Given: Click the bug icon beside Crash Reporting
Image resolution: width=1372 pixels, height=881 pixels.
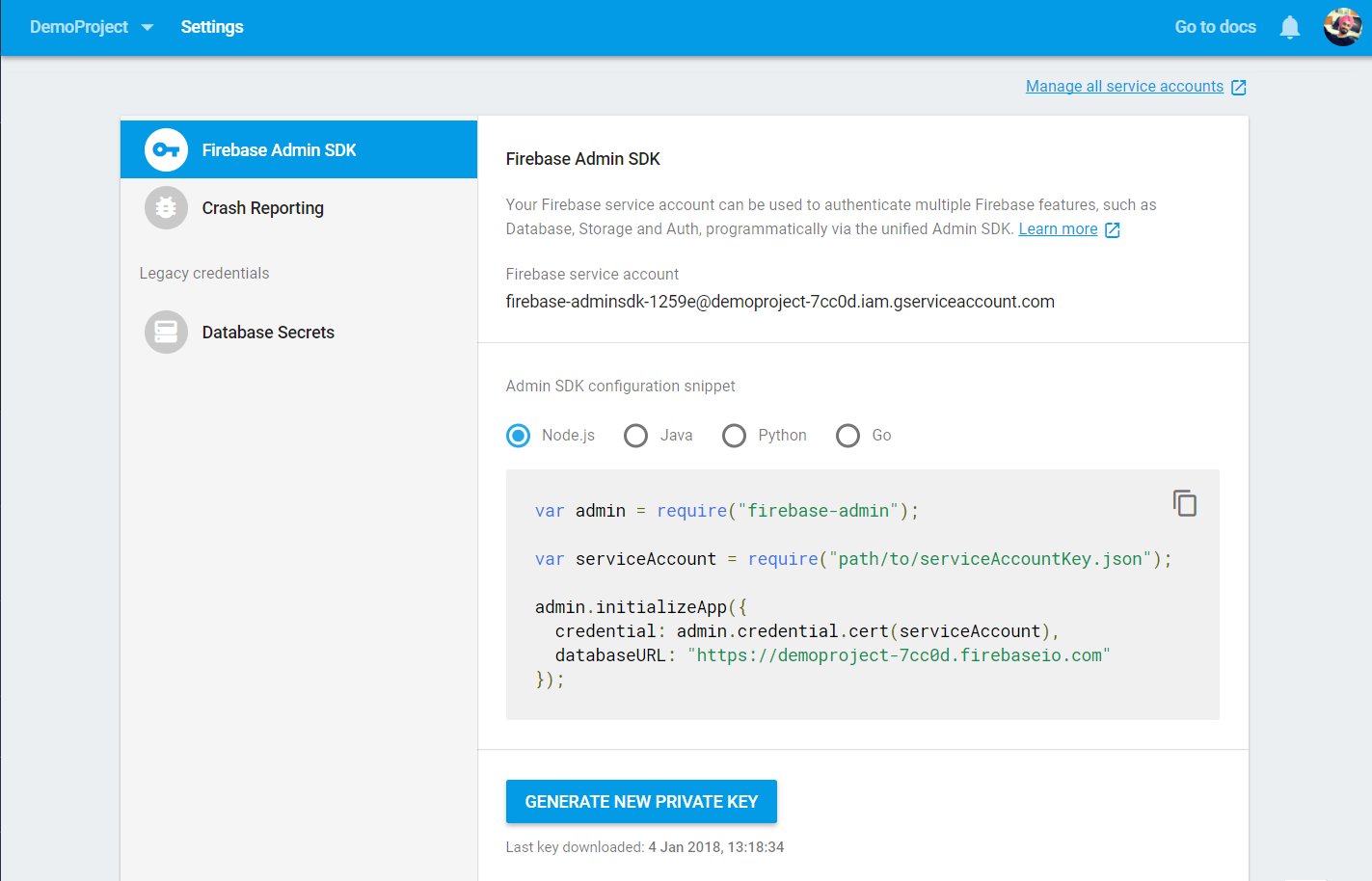Looking at the screenshot, I should [x=166, y=207].
